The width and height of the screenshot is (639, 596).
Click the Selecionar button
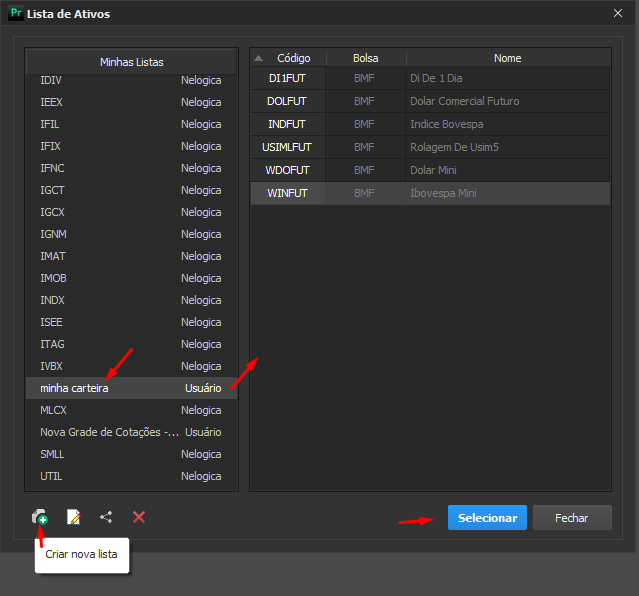(487, 518)
